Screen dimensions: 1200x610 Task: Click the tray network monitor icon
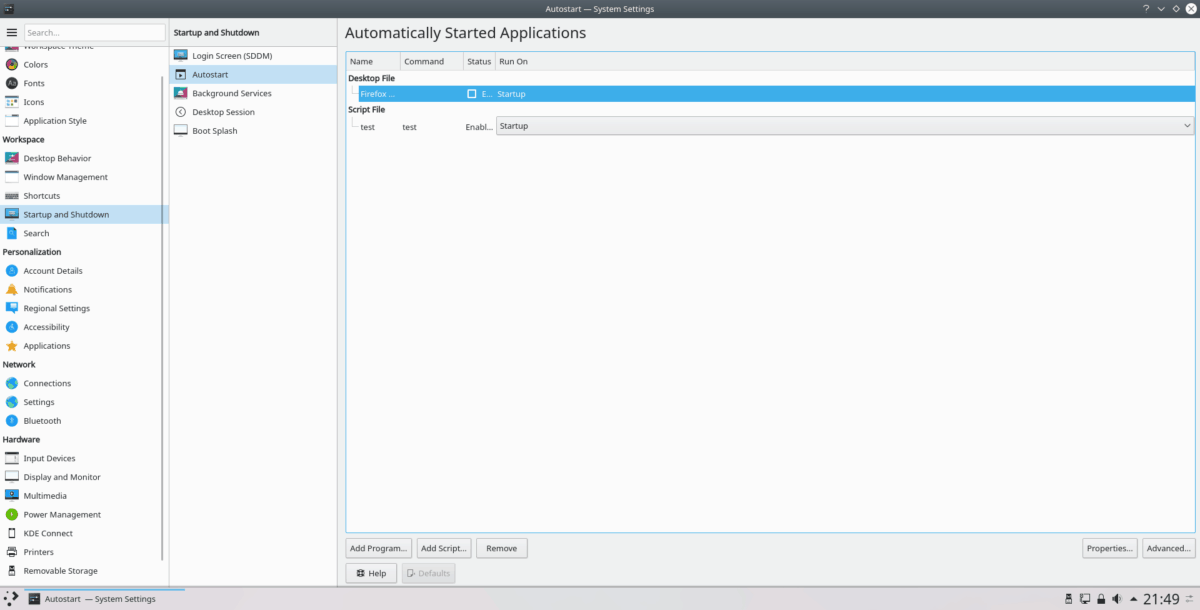point(1084,599)
